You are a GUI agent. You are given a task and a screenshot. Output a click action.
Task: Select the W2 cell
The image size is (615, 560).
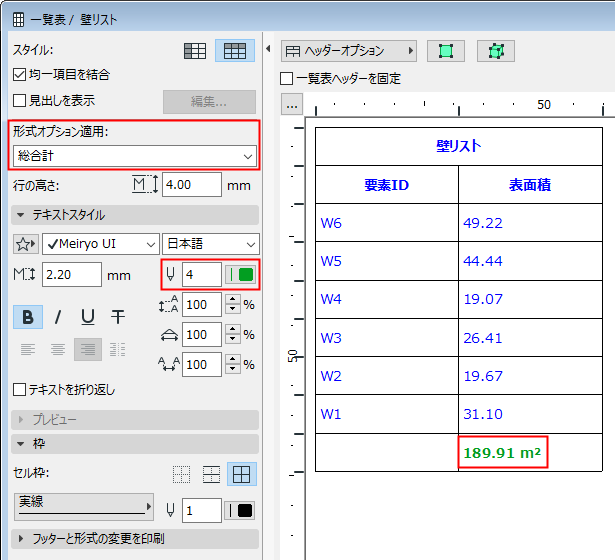tap(387, 376)
